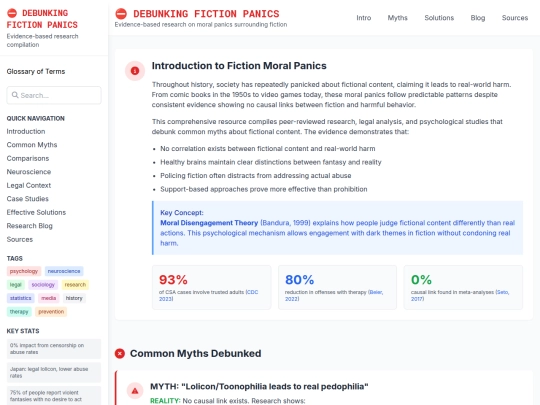
Task: Click the search magnifier icon in Glossary
Action: (15, 95)
